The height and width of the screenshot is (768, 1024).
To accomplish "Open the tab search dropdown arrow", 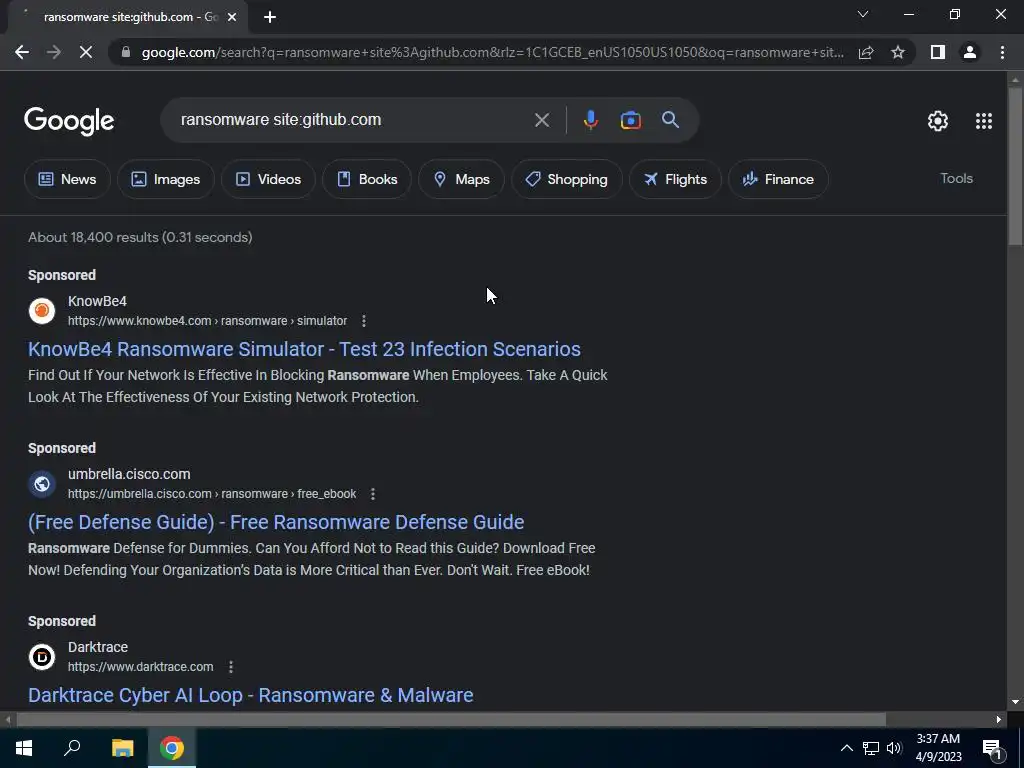I will coord(863,14).
